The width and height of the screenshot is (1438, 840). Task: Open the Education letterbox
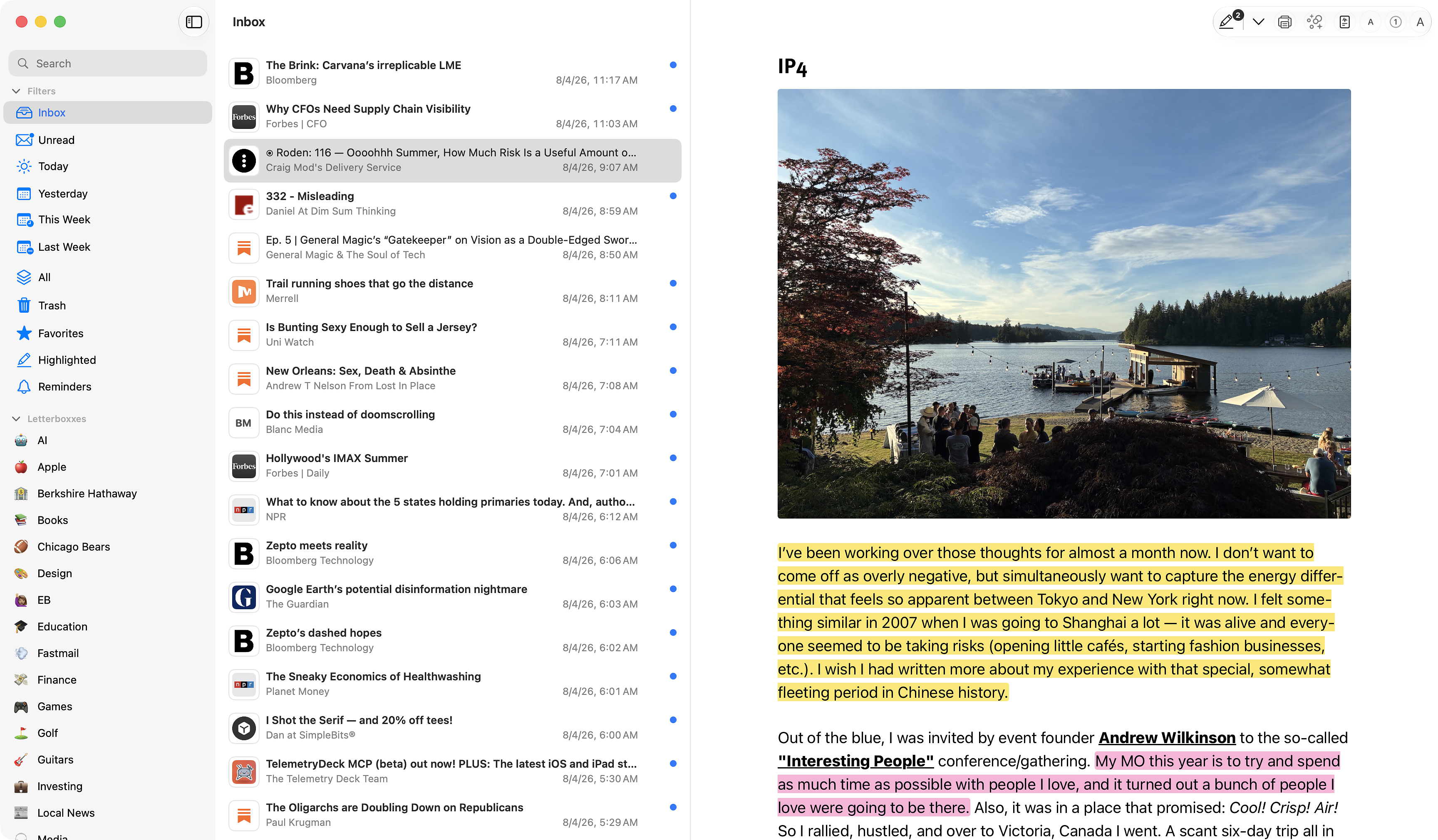[x=107, y=626]
